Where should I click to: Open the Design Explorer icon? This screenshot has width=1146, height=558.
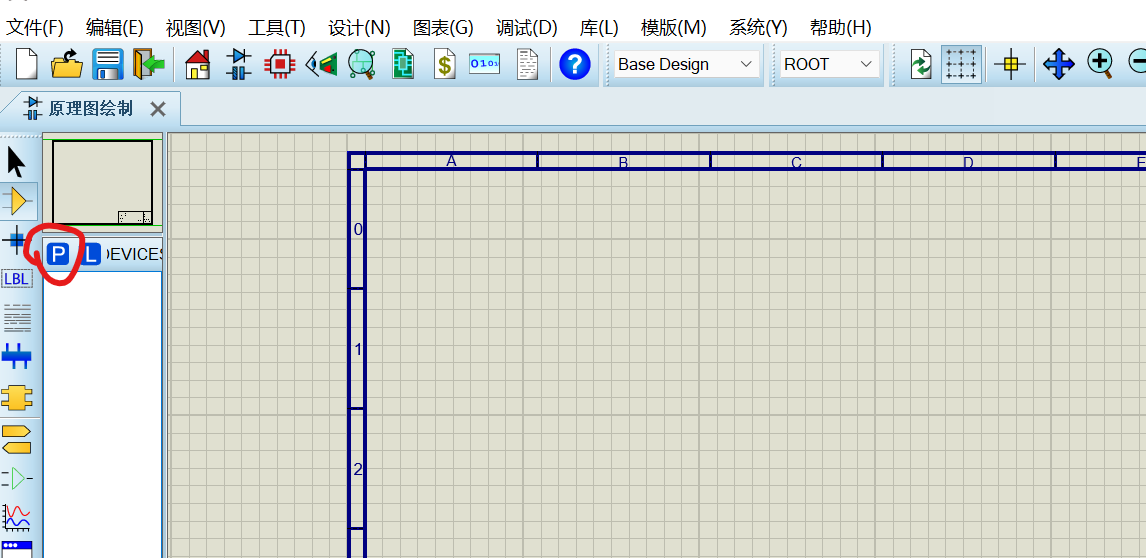[403, 64]
